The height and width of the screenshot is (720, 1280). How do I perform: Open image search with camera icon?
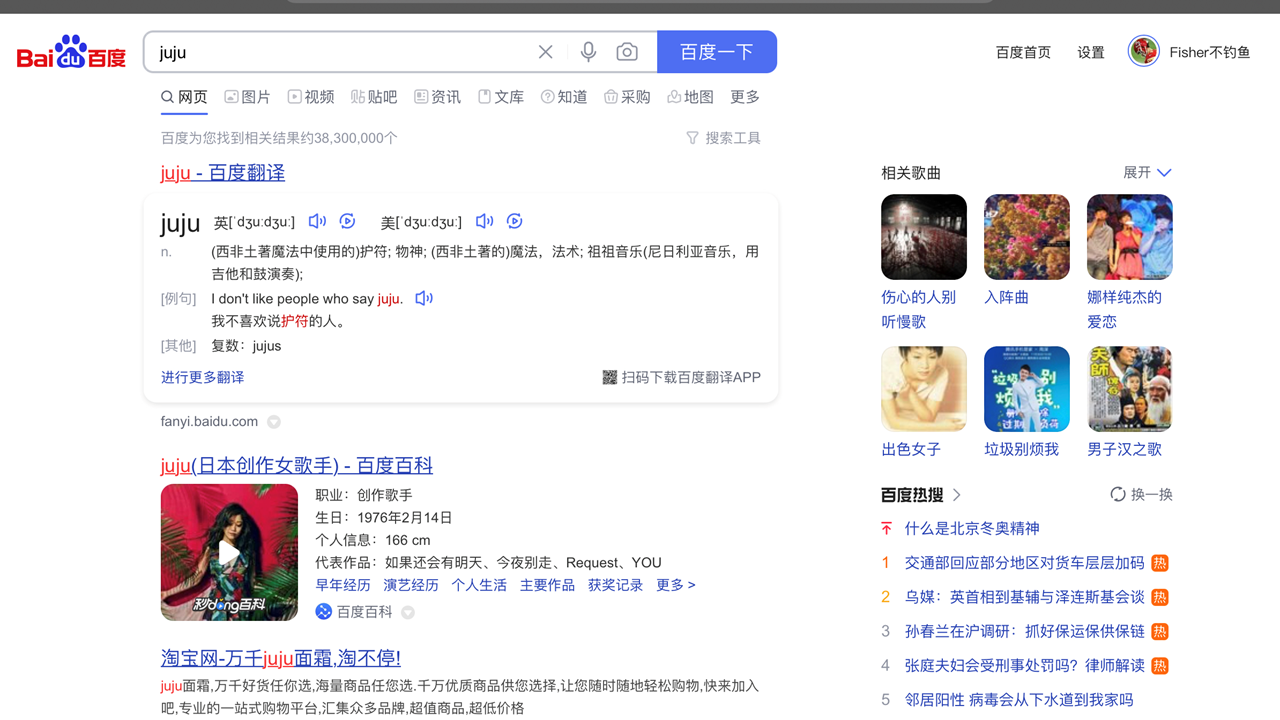click(627, 52)
